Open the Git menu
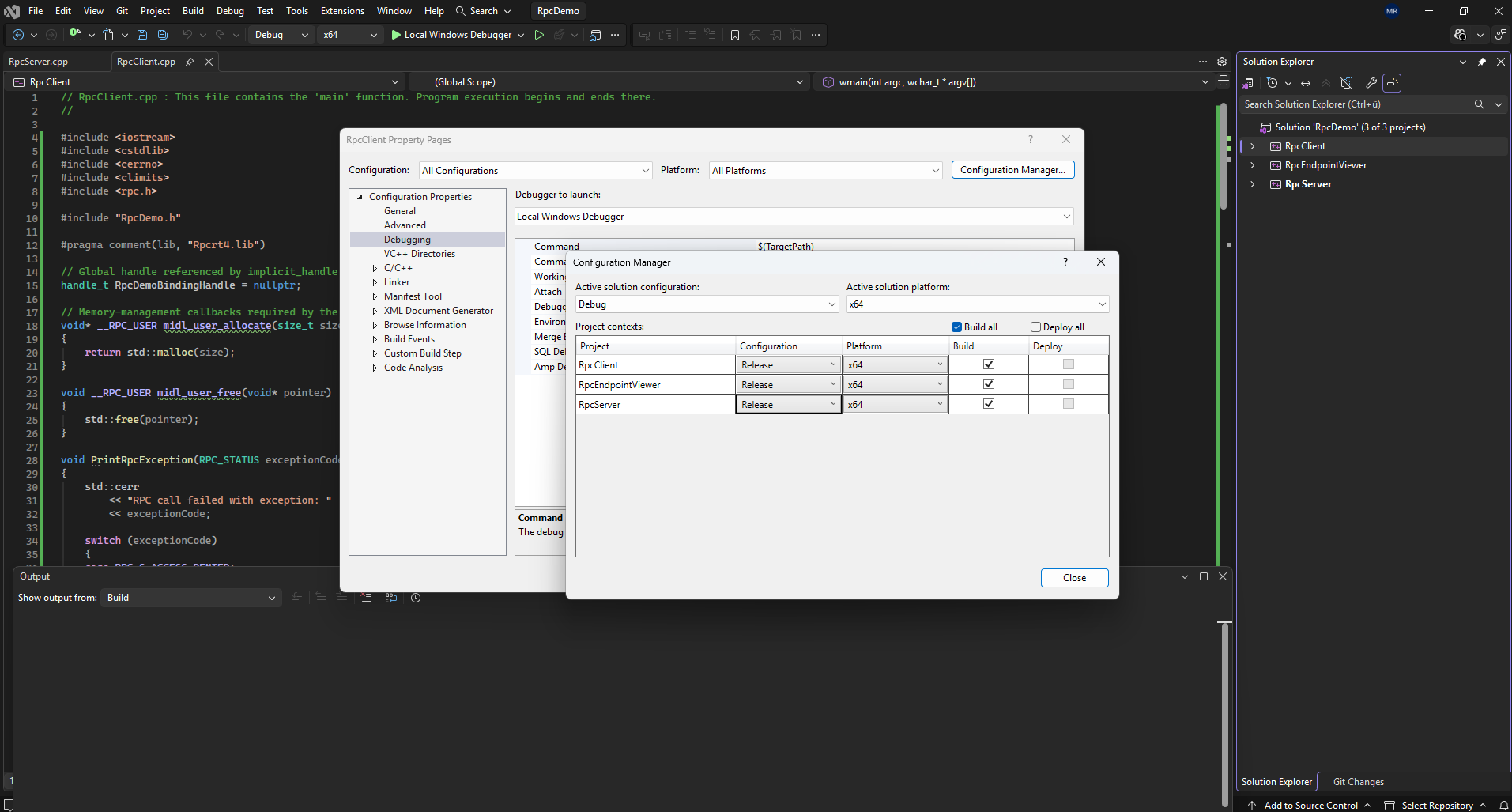Image resolution: width=1512 pixels, height=812 pixels. point(122,11)
